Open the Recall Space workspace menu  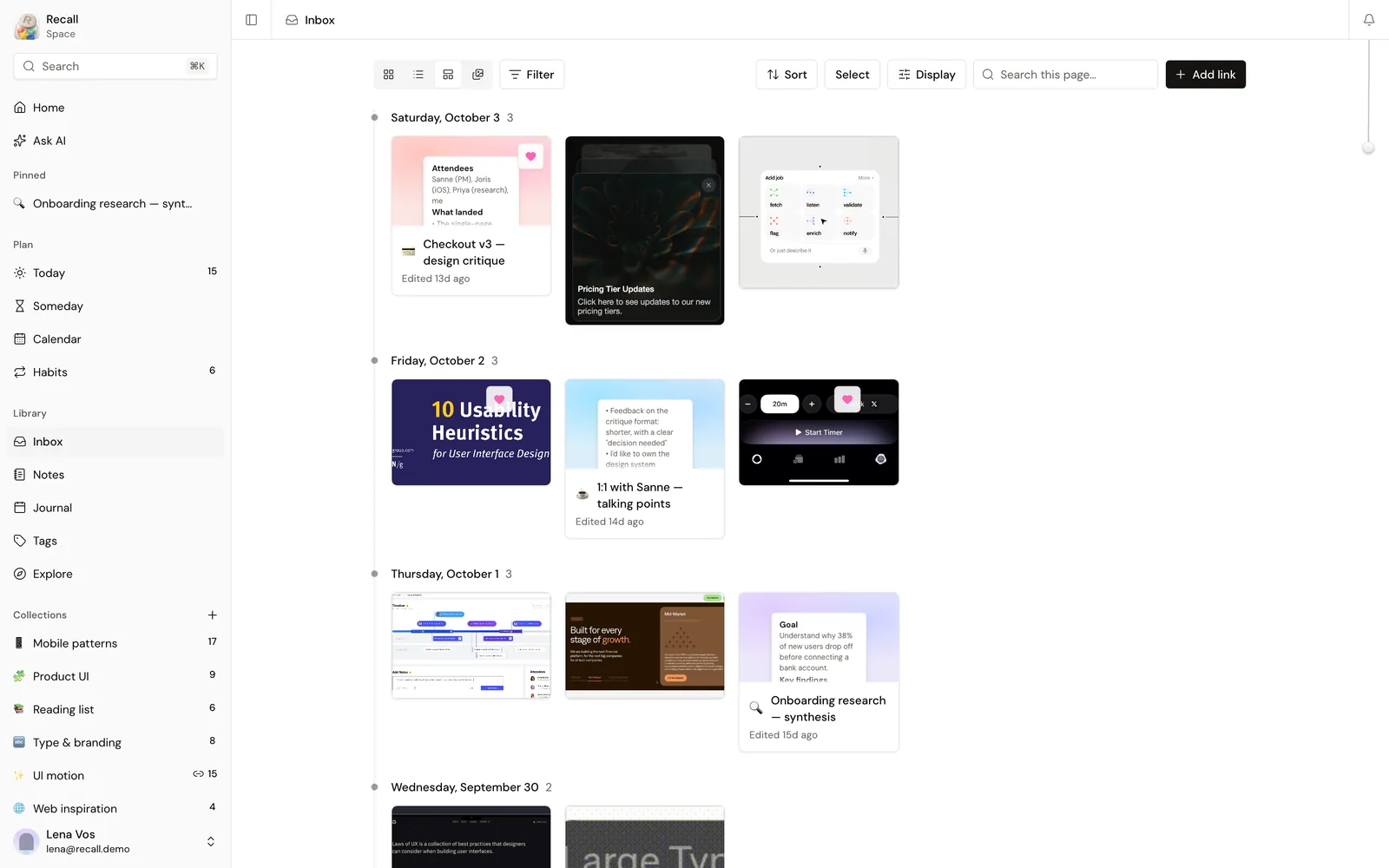pos(115,26)
